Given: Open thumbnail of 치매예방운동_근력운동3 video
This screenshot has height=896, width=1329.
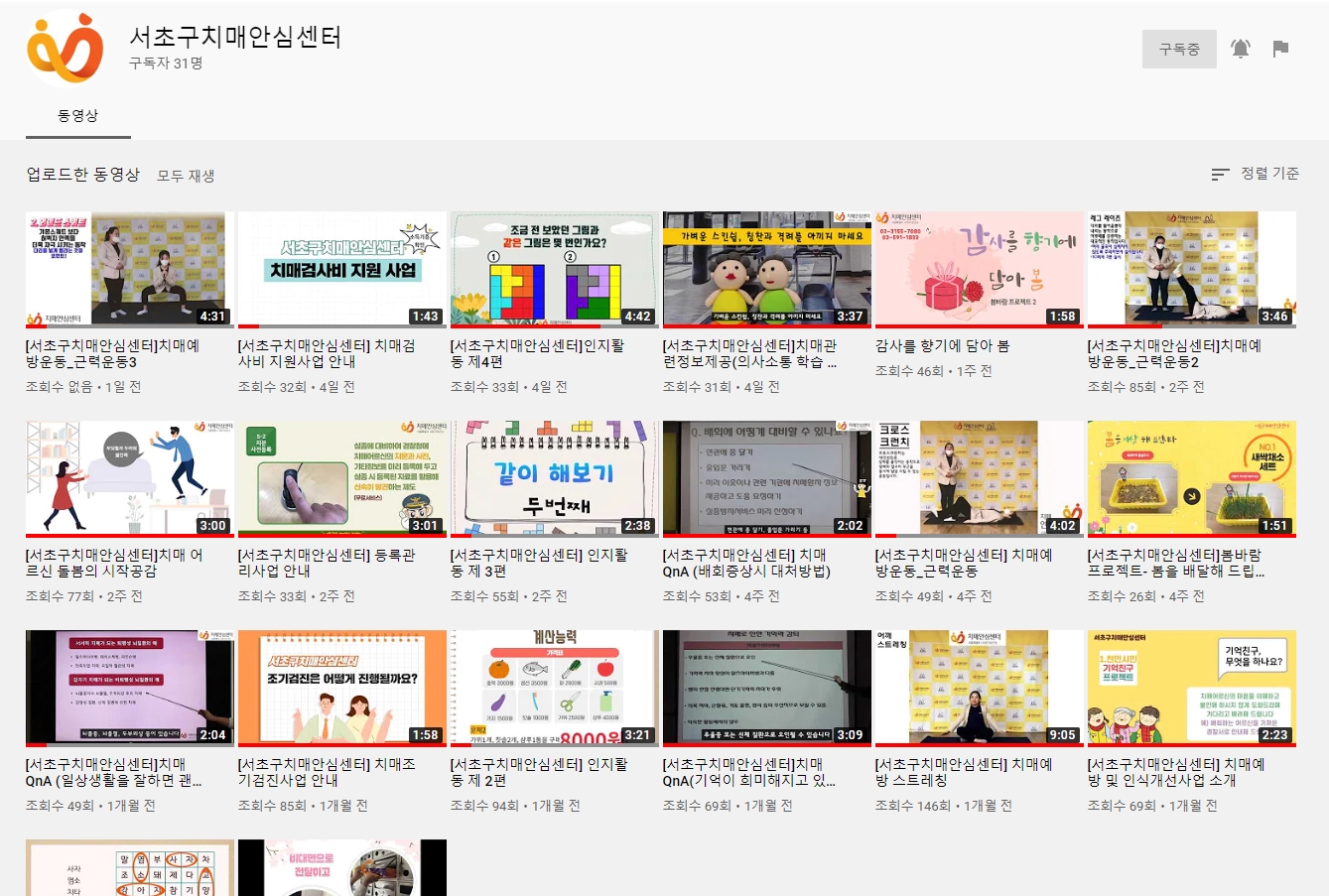Looking at the screenshot, I should 130,269.
